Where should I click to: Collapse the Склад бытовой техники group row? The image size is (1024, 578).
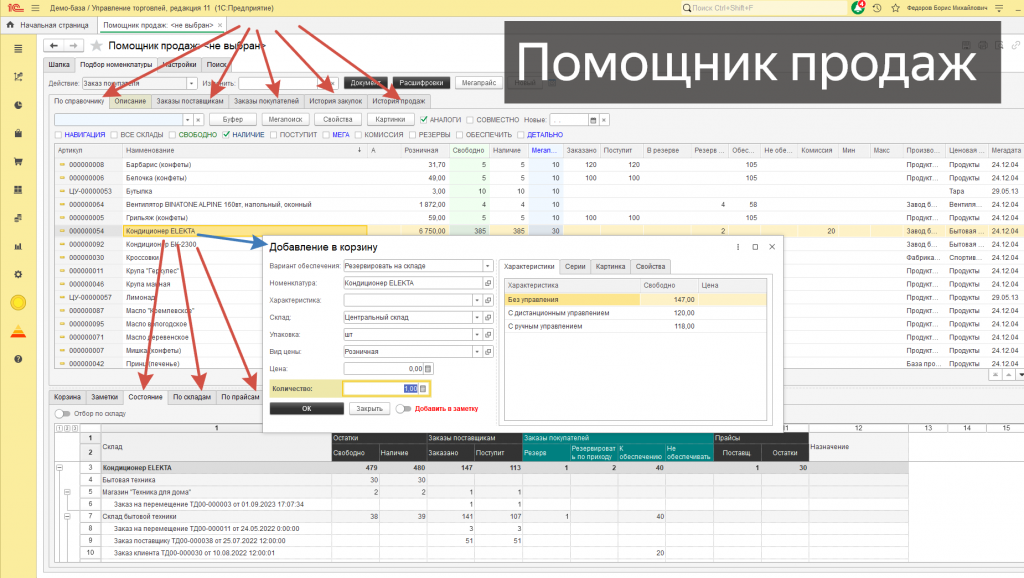click(67, 516)
